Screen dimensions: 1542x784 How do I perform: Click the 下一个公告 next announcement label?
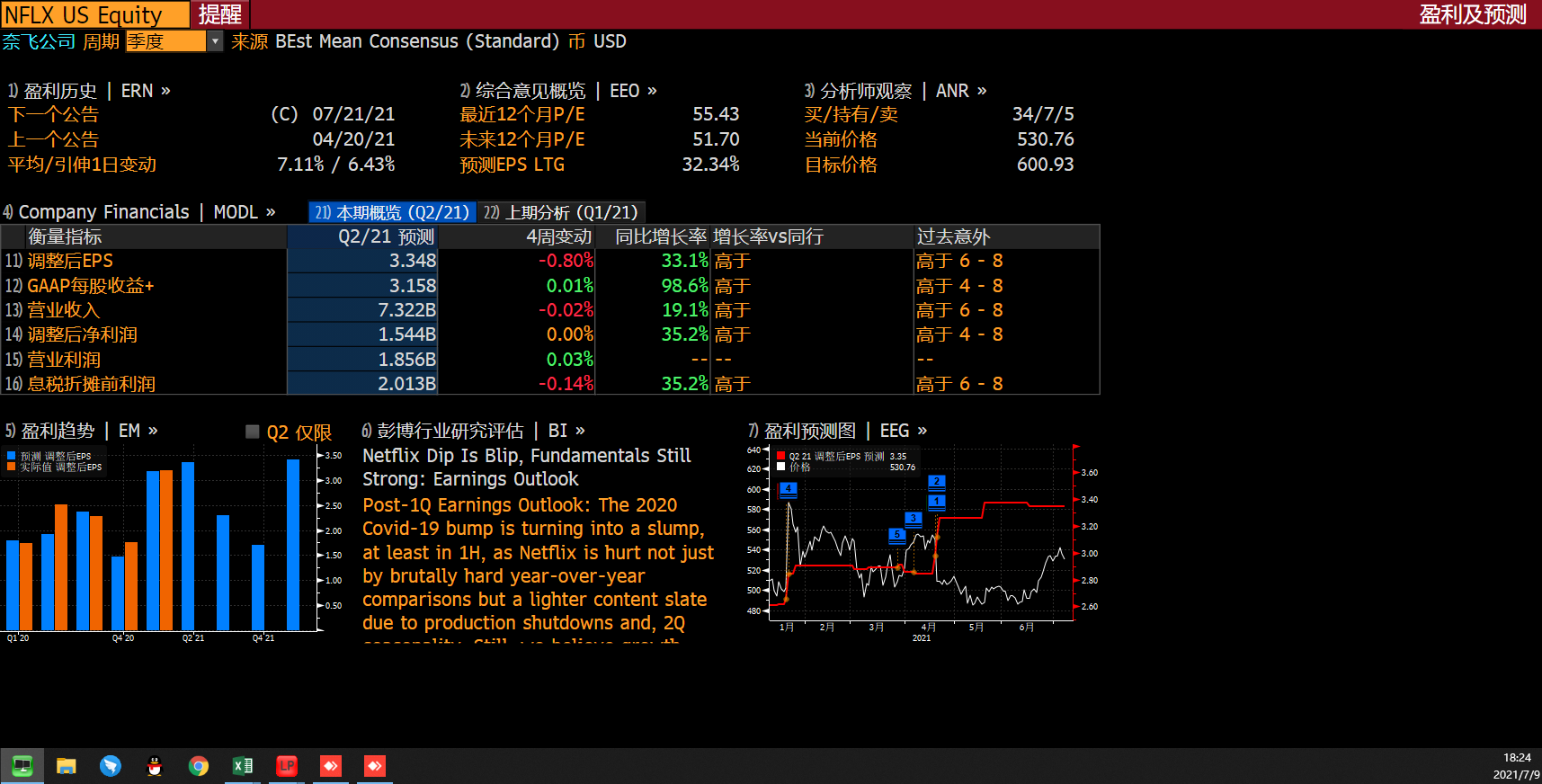(53, 114)
